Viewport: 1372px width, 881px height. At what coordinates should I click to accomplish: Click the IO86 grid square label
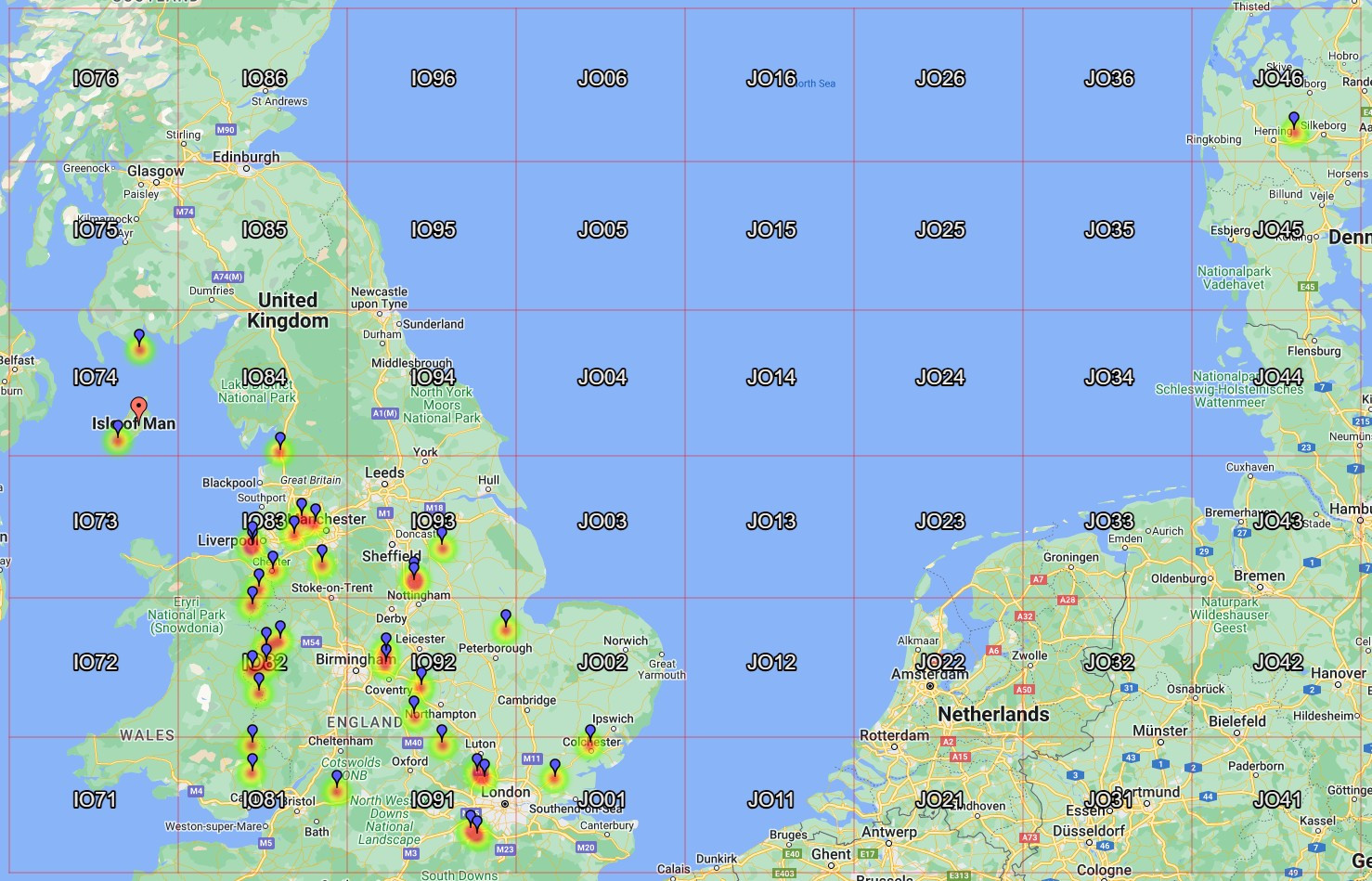point(265,79)
